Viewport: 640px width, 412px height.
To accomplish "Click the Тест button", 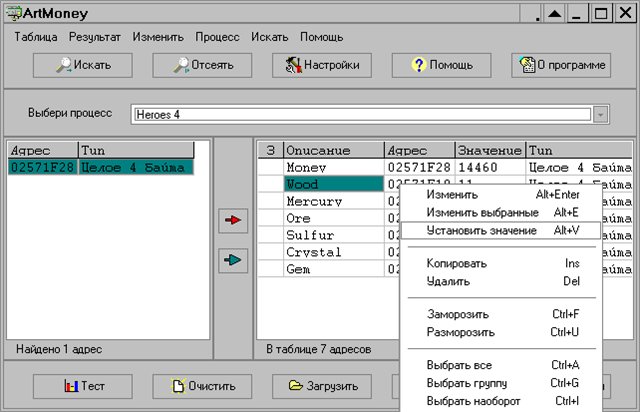I will point(82,385).
